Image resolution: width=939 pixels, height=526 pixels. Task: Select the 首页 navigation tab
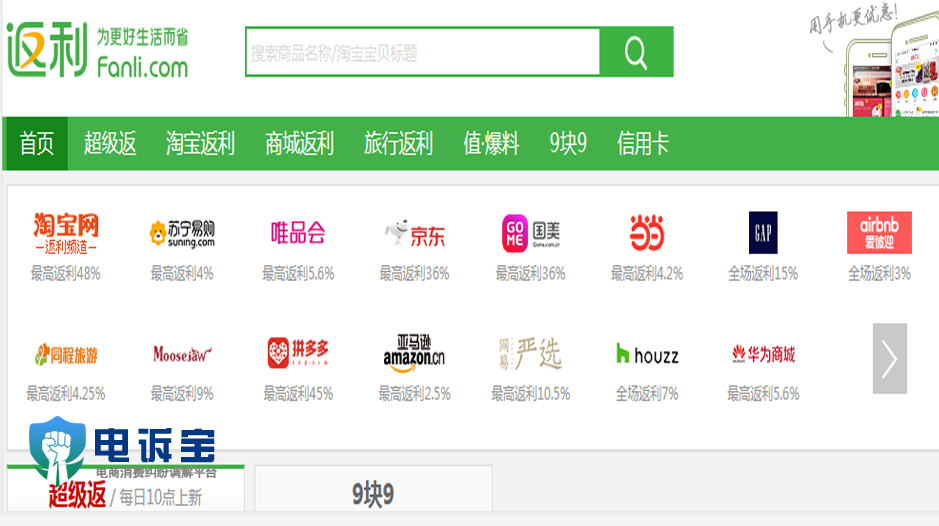click(x=36, y=144)
